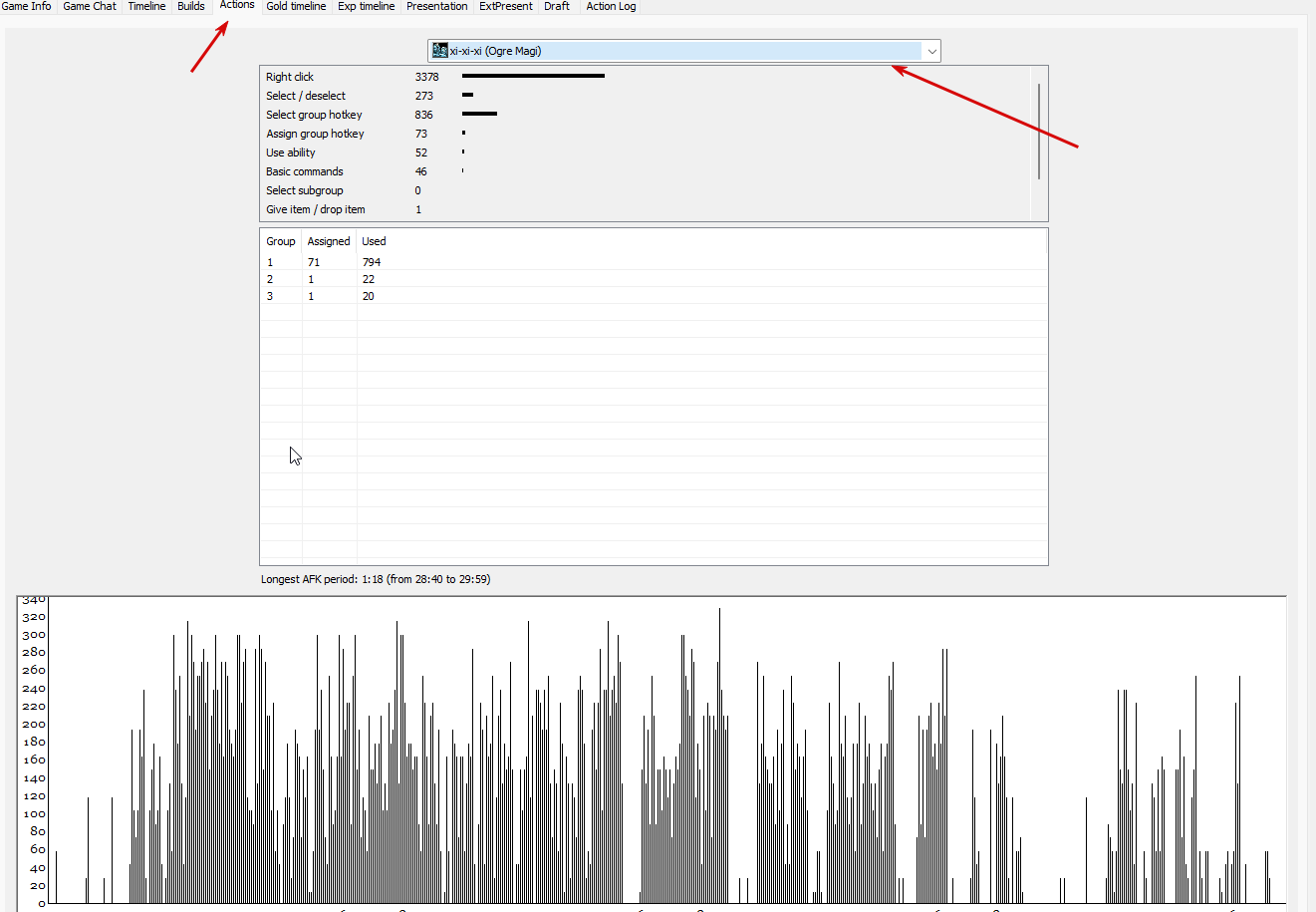Click the xi-xi-xi (Ogre Magi) player field
This screenshot has width=1316, height=912.
684,51
